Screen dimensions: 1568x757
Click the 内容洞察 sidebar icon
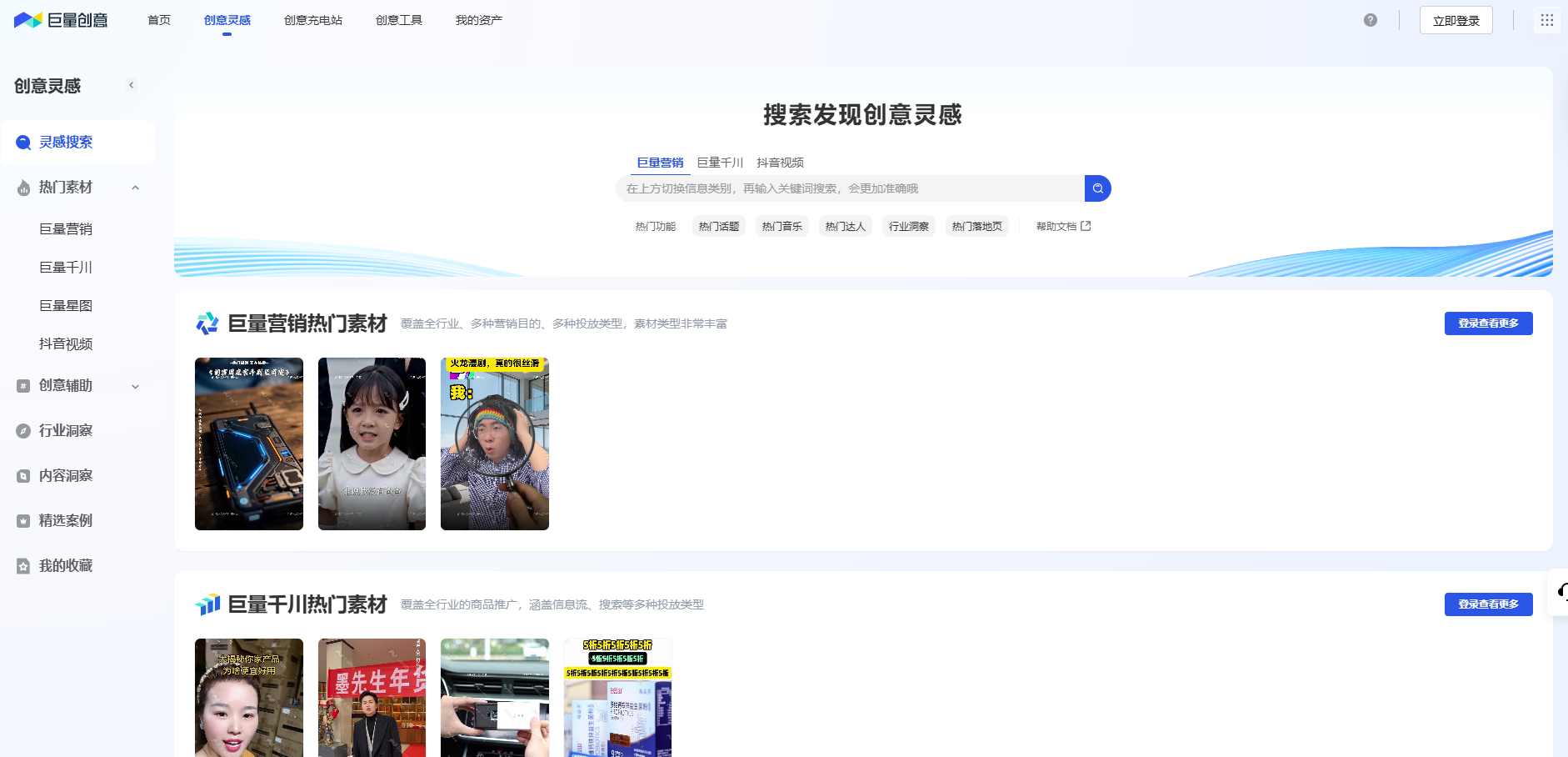23,476
